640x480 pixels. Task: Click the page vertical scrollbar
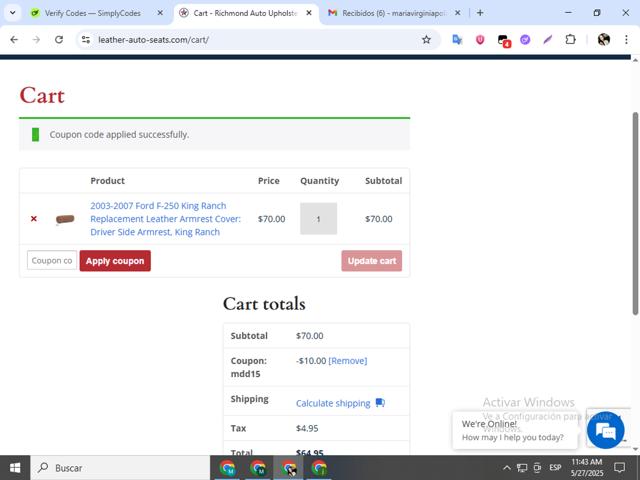tap(636, 213)
